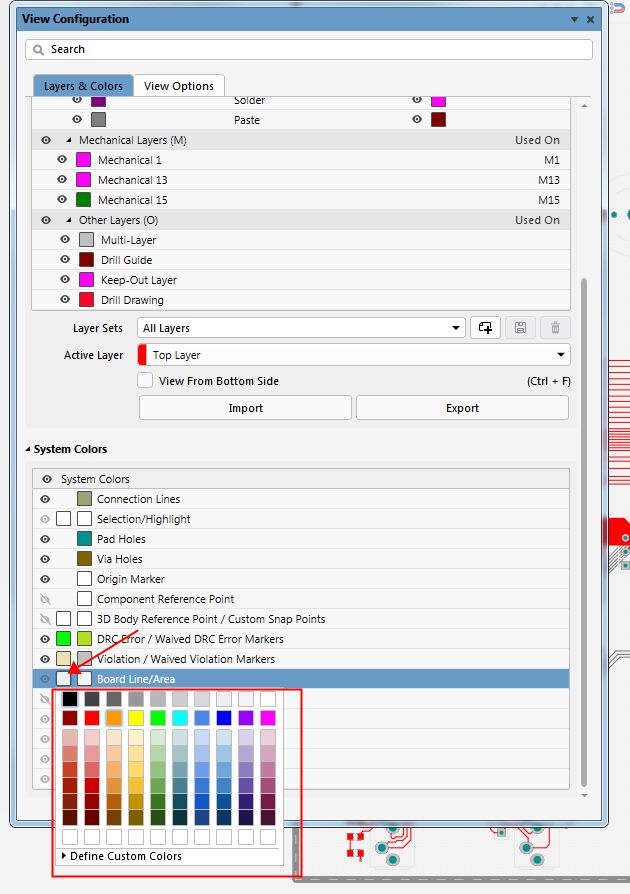Create a new layer set icon
The width and height of the screenshot is (630, 894).
pos(485,328)
